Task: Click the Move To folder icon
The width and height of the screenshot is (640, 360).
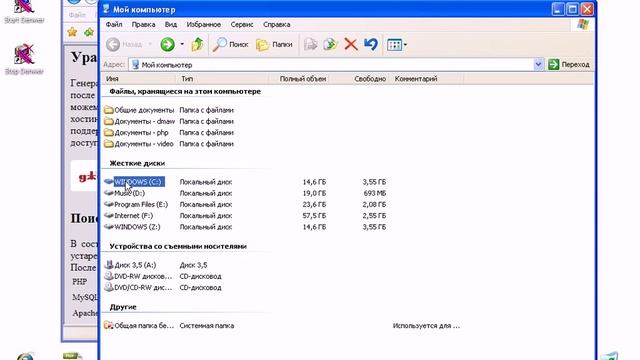Action: 311,44
